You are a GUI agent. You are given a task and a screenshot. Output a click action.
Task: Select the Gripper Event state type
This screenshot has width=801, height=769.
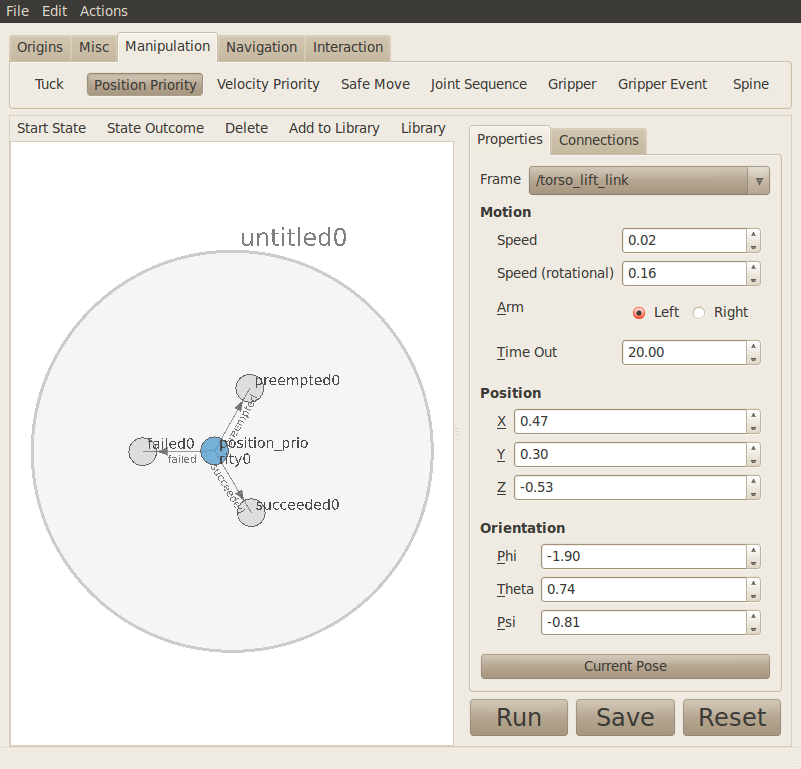pyautogui.click(x=662, y=84)
